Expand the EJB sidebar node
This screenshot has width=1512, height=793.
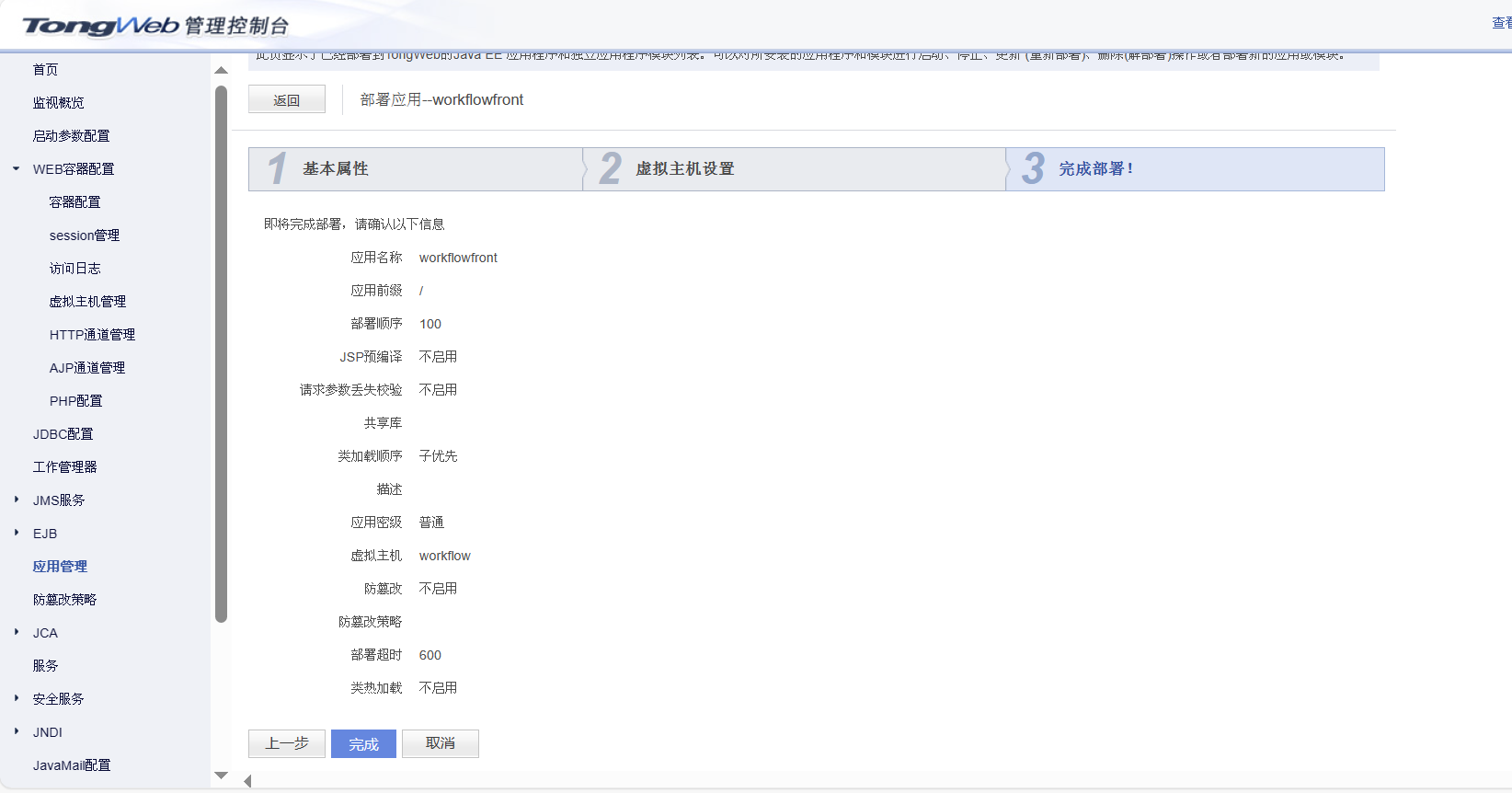17,533
